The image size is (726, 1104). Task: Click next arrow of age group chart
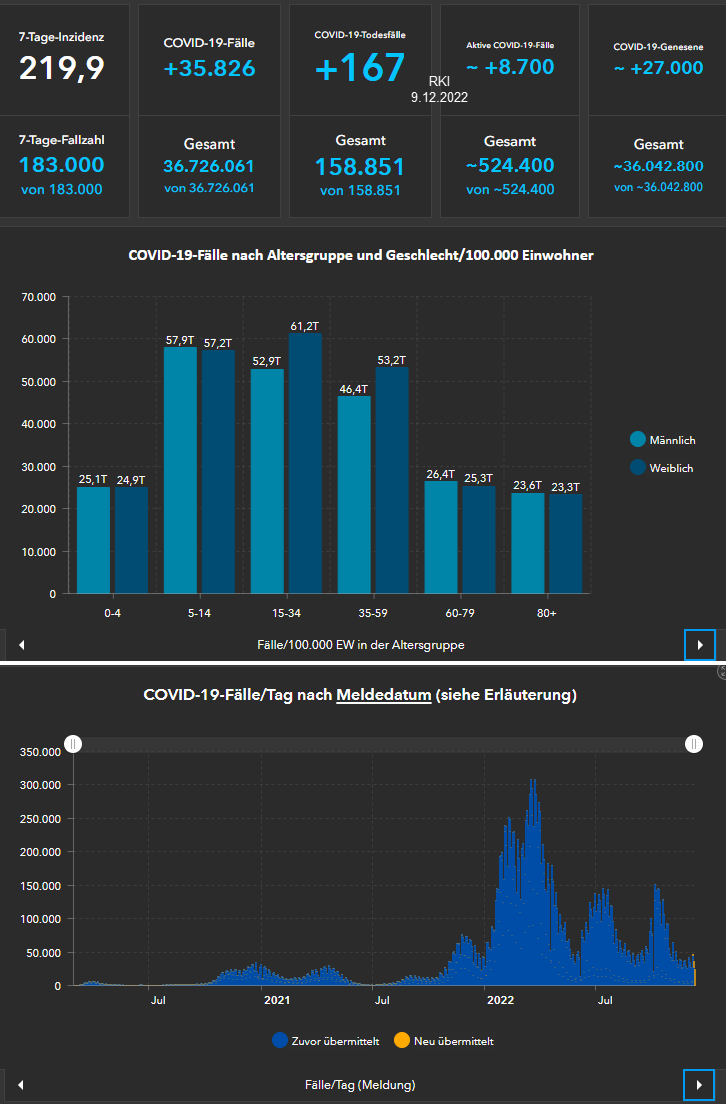click(x=699, y=645)
